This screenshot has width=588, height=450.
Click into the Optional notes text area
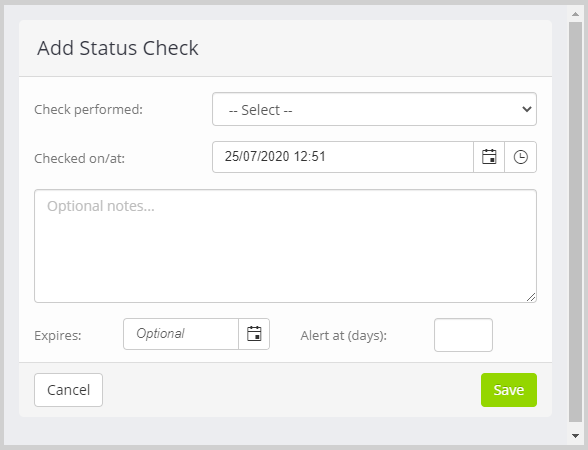pos(285,246)
